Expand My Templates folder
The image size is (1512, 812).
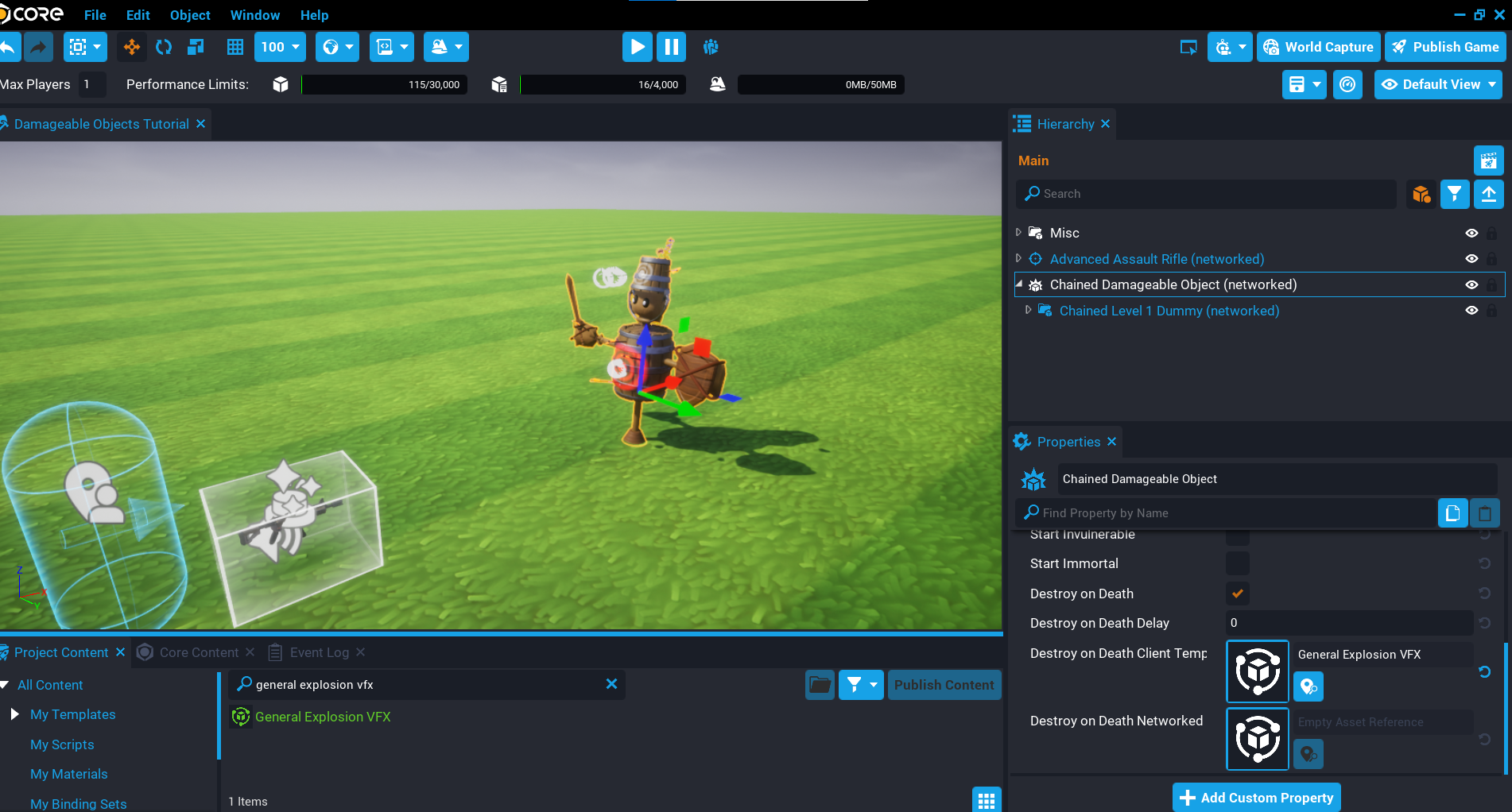coord(14,714)
